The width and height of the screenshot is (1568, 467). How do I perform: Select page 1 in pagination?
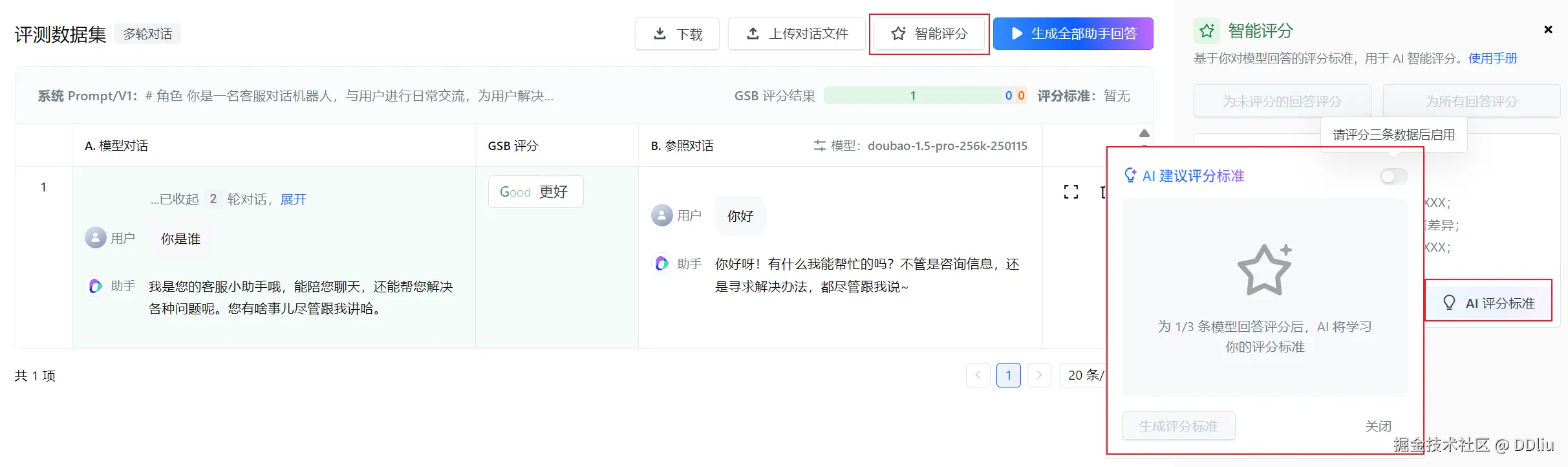[x=1009, y=375]
